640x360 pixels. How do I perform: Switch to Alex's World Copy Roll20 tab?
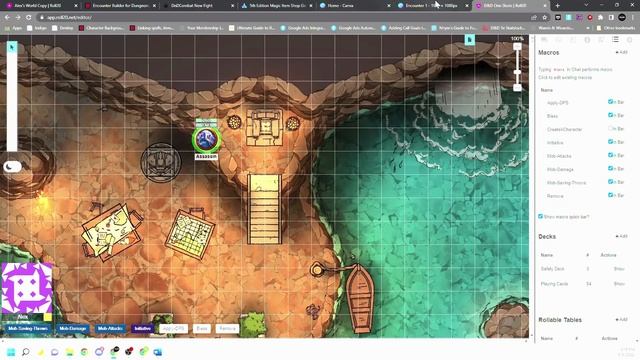click(40, 6)
